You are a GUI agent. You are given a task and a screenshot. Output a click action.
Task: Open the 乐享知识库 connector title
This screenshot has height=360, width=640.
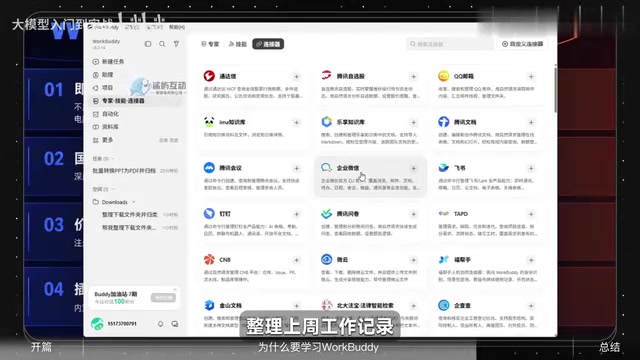point(351,122)
